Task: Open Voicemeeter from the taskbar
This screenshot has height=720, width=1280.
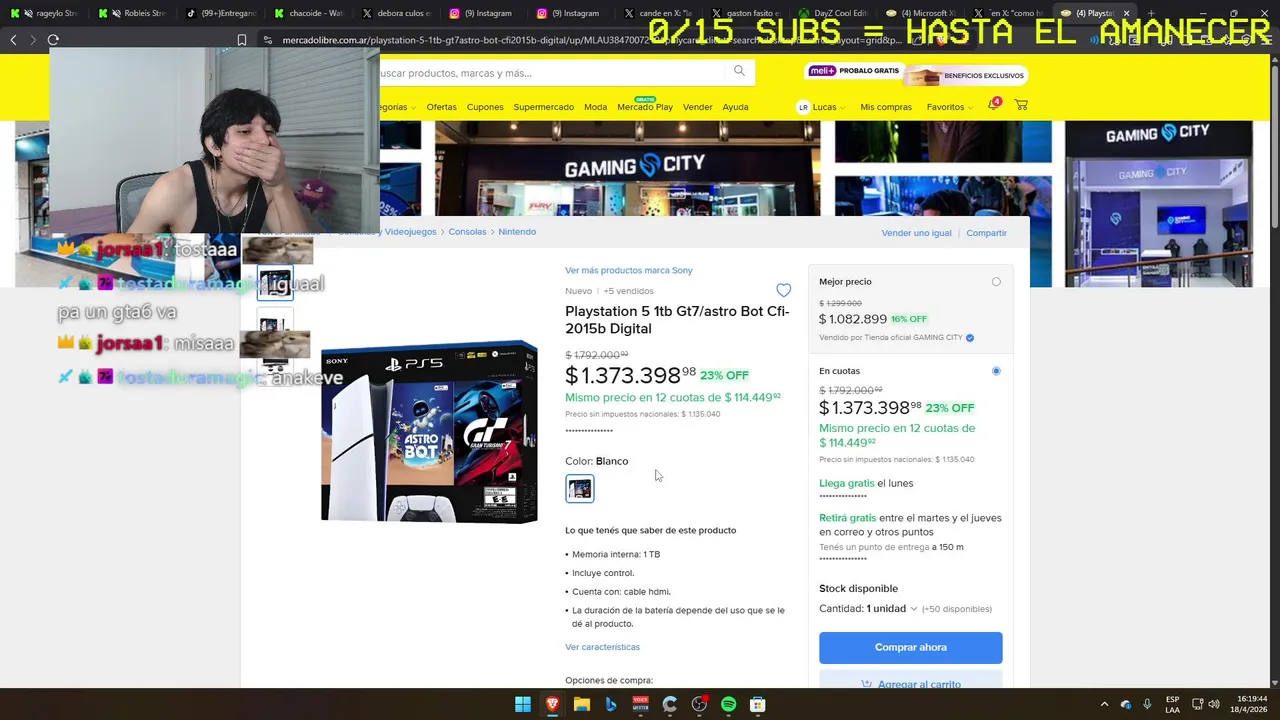Action: point(641,705)
